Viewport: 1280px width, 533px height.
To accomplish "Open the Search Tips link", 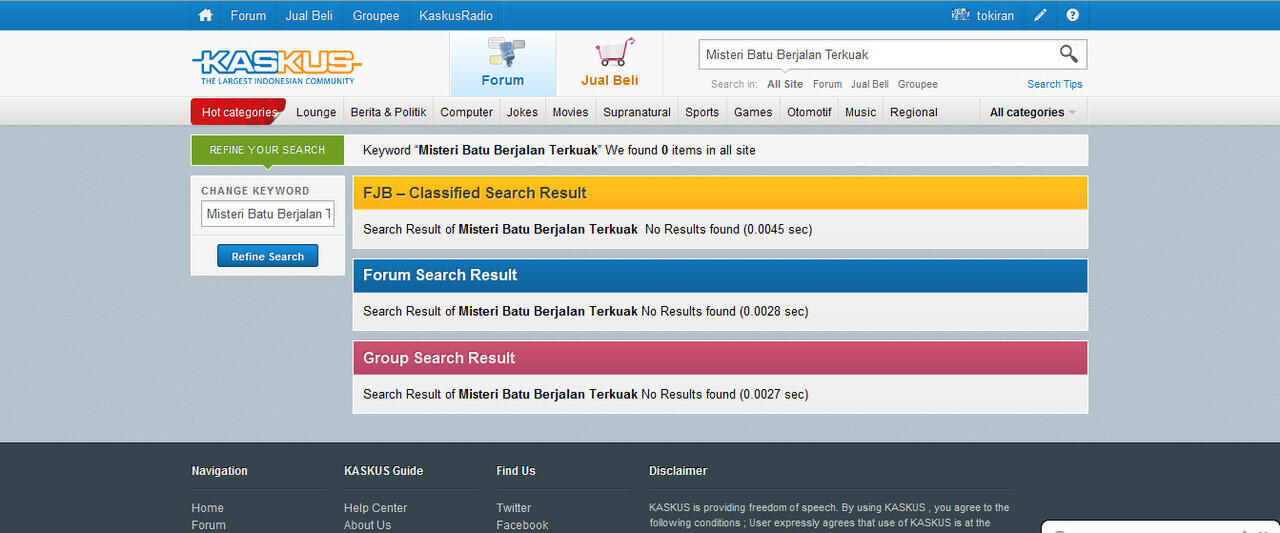I will [x=1055, y=84].
